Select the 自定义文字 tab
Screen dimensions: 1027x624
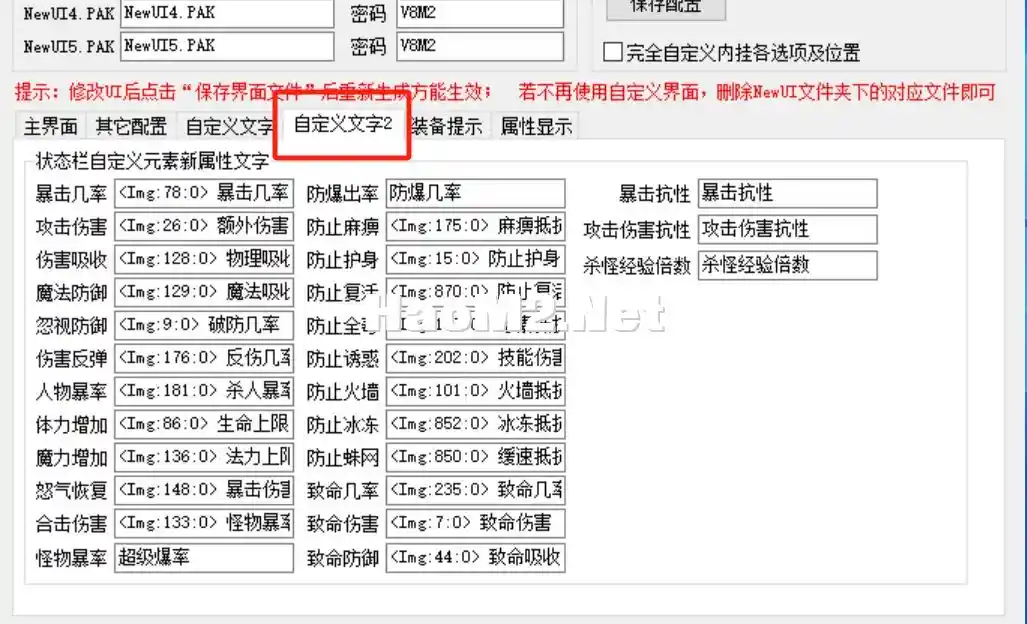(x=228, y=126)
